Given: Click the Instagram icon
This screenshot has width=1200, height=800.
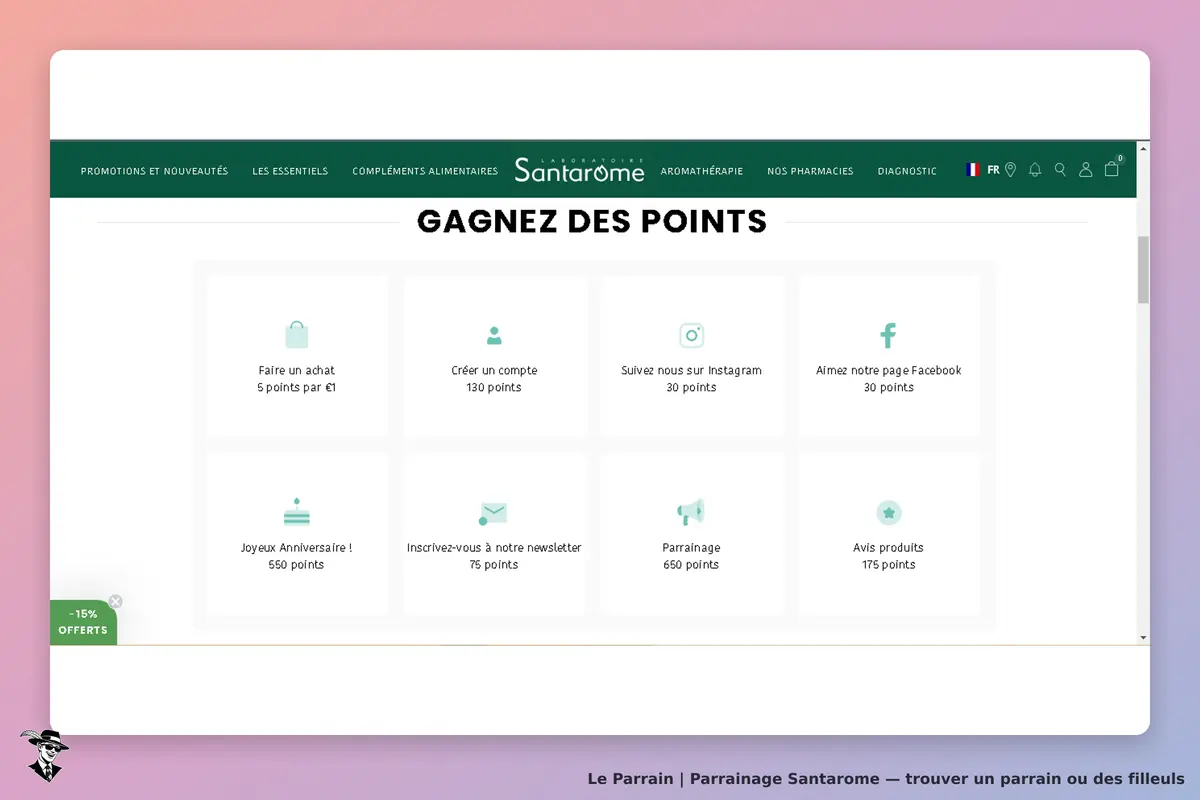Looking at the screenshot, I should (x=691, y=335).
